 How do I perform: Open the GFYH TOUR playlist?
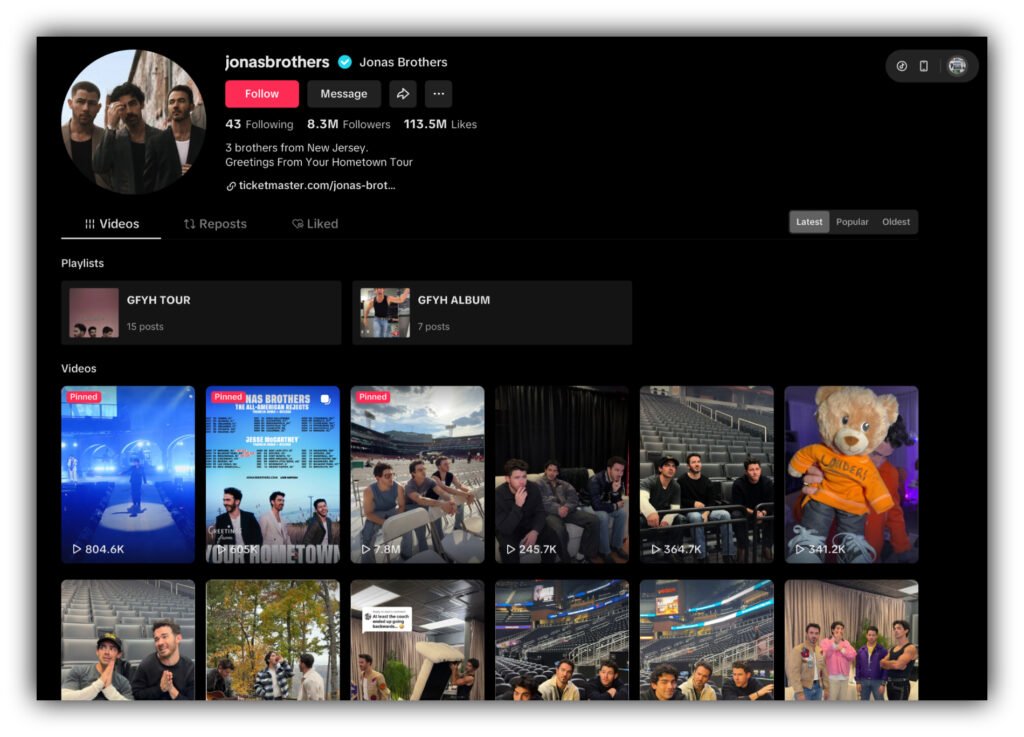pyautogui.click(x=201, y=313)
